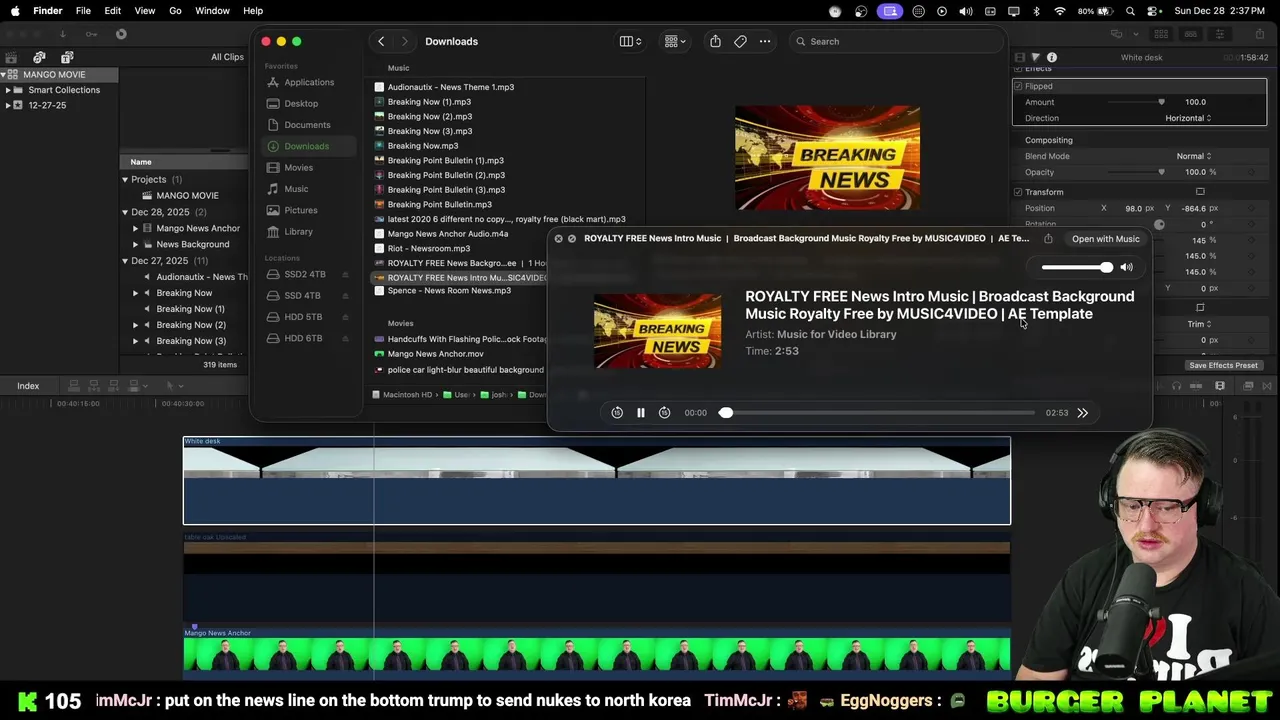Open Control Center in menu bar

[x=1153, y=11]
